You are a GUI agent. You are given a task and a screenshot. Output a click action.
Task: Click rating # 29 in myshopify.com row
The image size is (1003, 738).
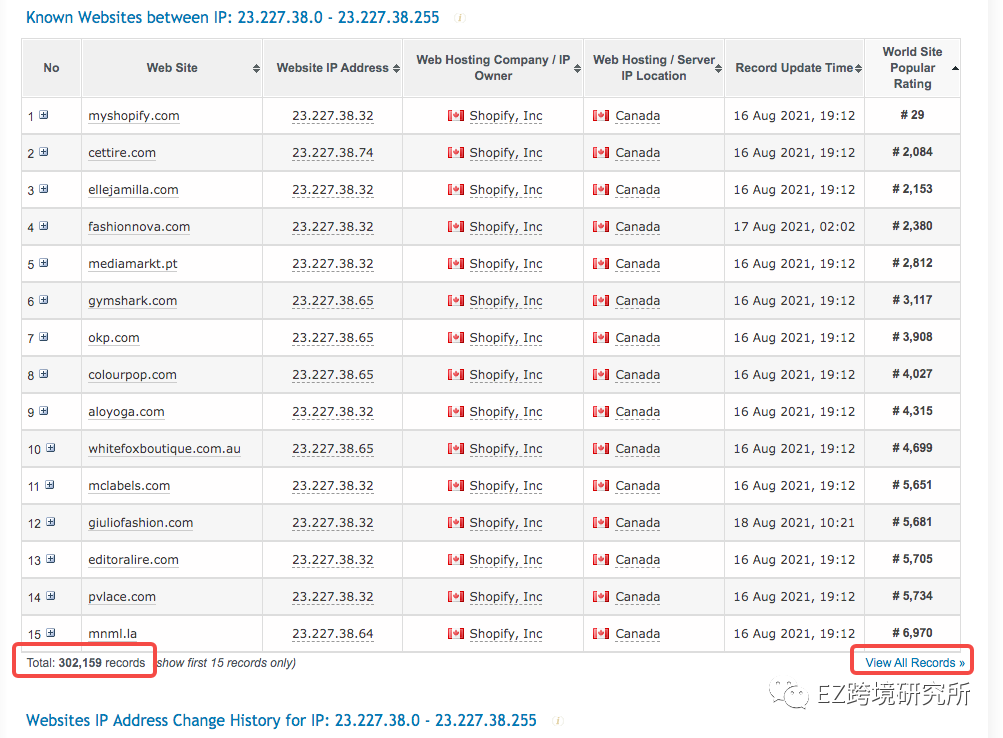click(x=912, y=115)
